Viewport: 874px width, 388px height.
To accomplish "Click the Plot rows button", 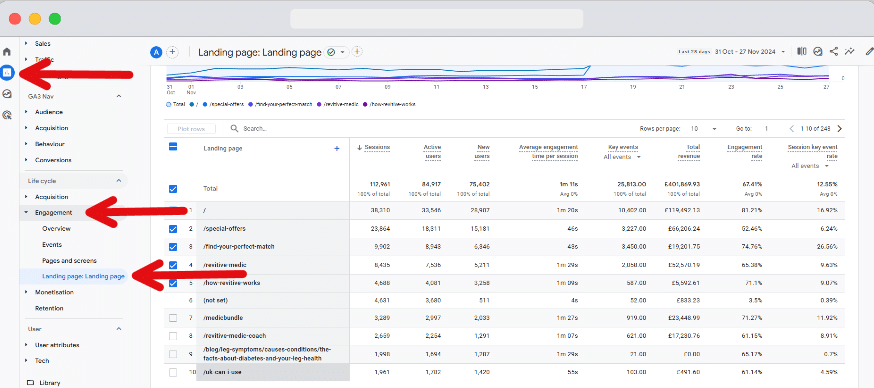I will click(x=191, y=129).
